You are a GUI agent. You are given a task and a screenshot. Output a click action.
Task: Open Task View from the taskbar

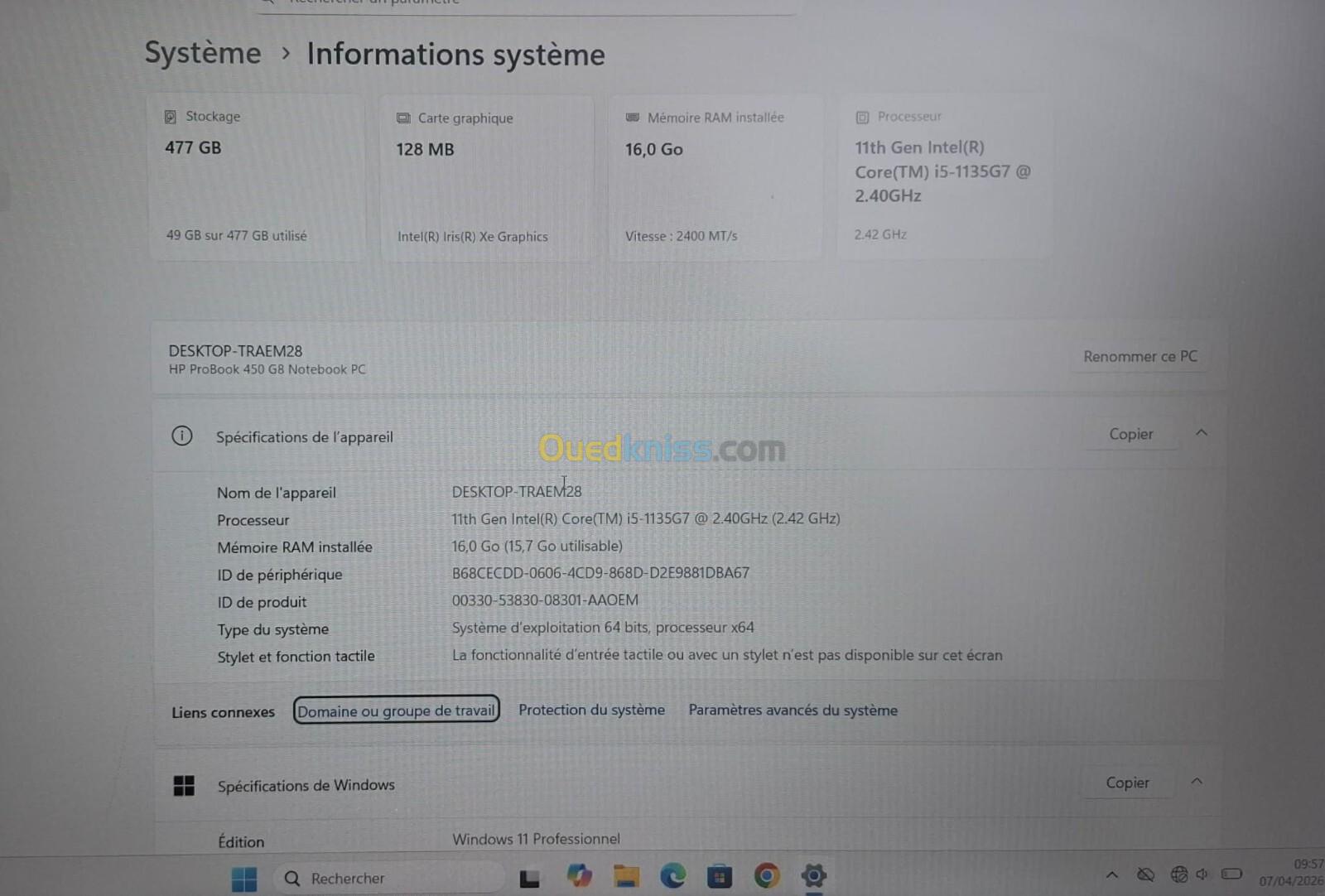[529, 879]
